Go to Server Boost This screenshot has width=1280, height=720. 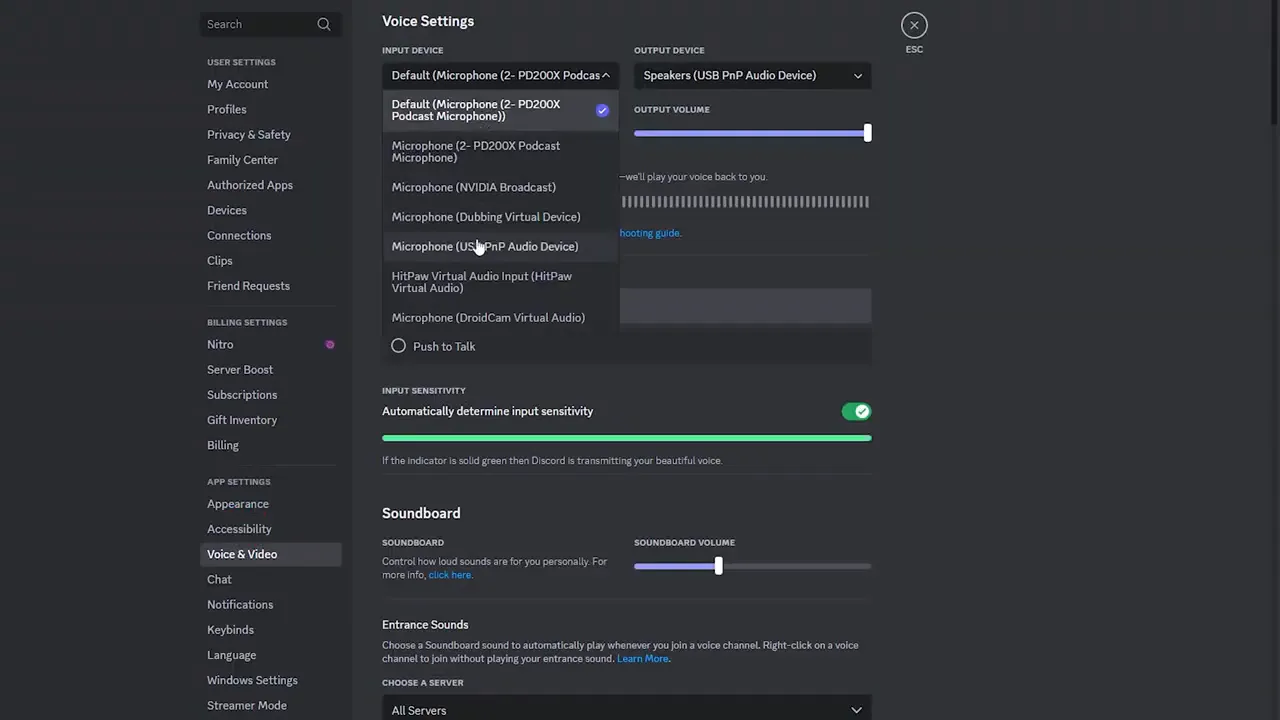(270, 370)
